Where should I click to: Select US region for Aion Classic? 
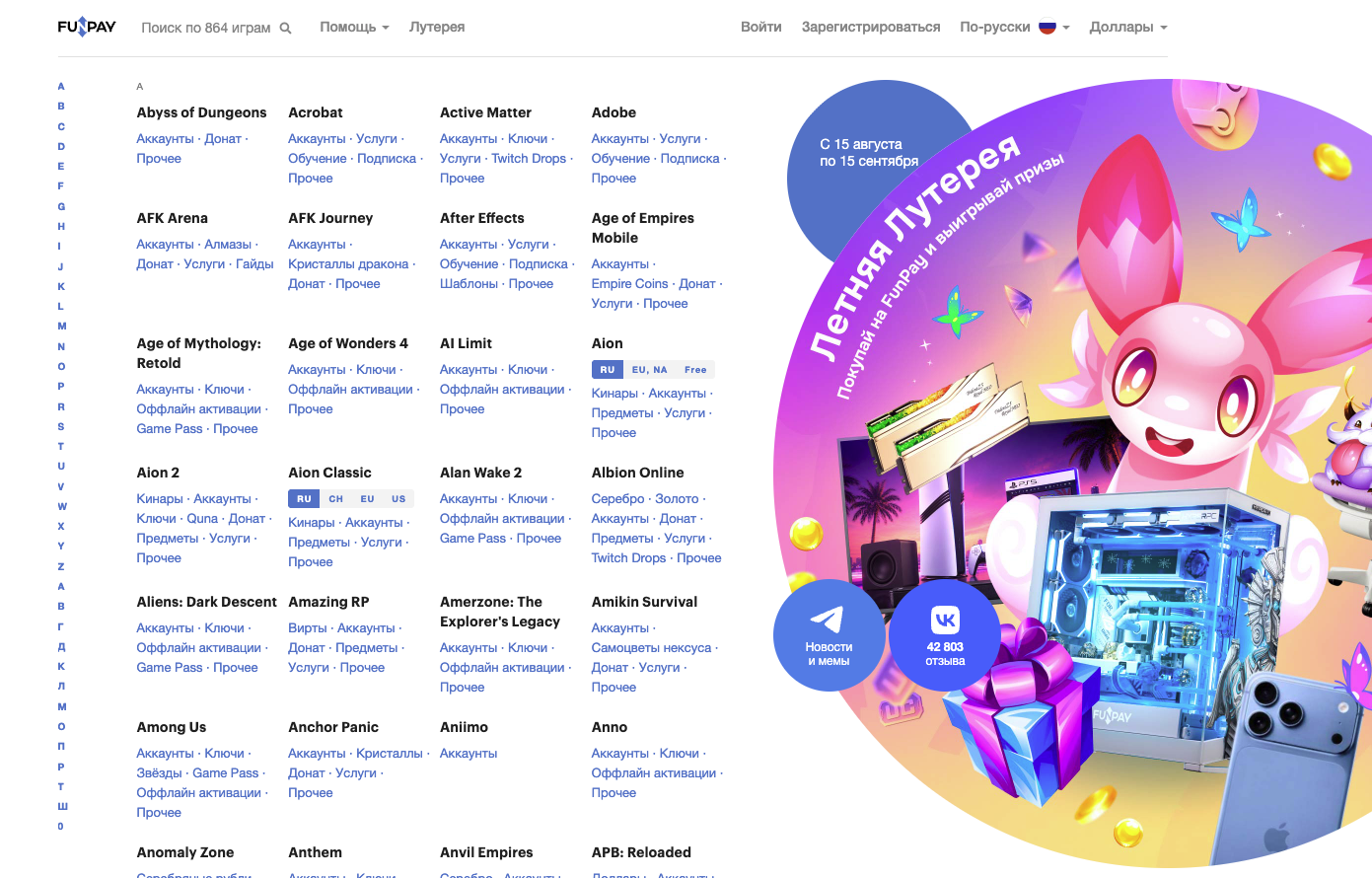click(398, 499)
